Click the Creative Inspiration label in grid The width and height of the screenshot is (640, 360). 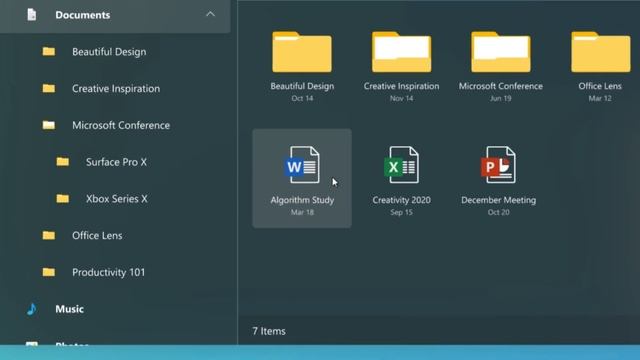[402, 86]
